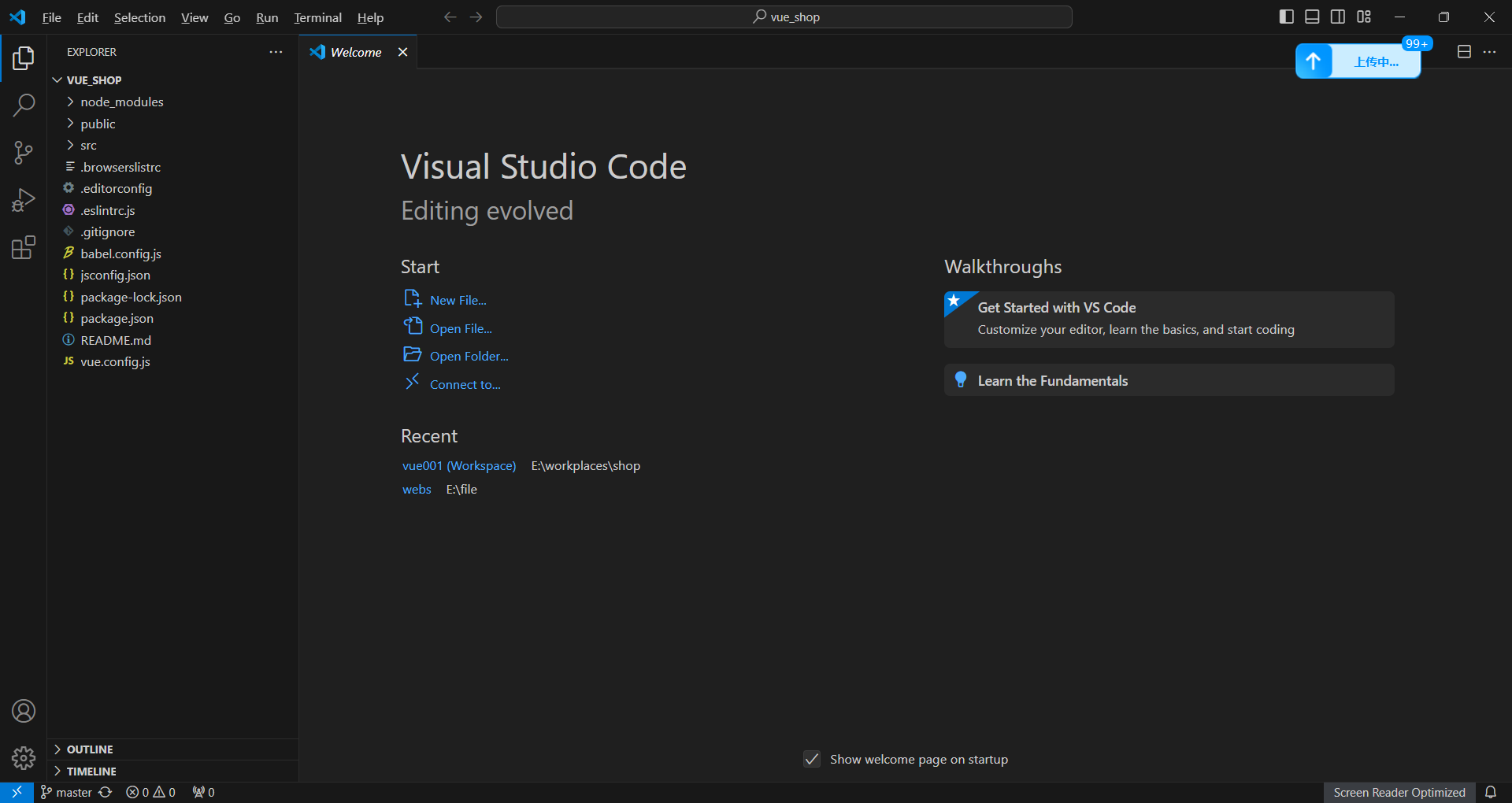
Task: Open the Search view in activity bar
Action: point(24,105)
